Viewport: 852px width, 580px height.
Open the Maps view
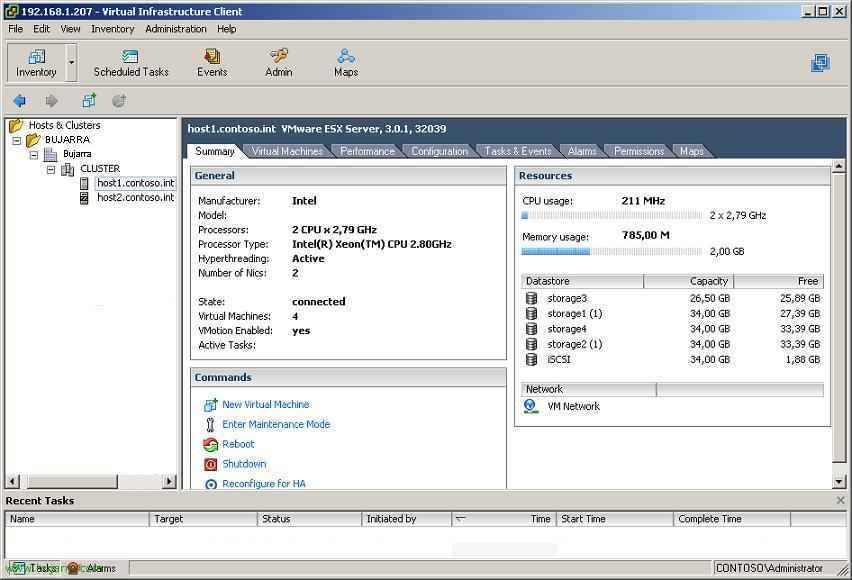346,63
